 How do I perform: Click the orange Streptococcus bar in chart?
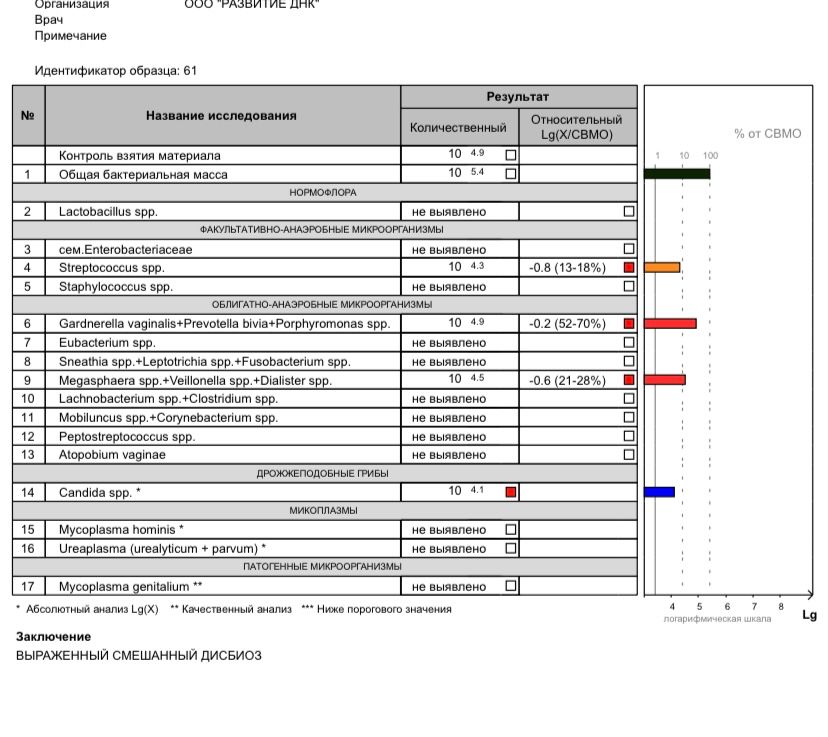pyautogui.click(x=662, y=268)
